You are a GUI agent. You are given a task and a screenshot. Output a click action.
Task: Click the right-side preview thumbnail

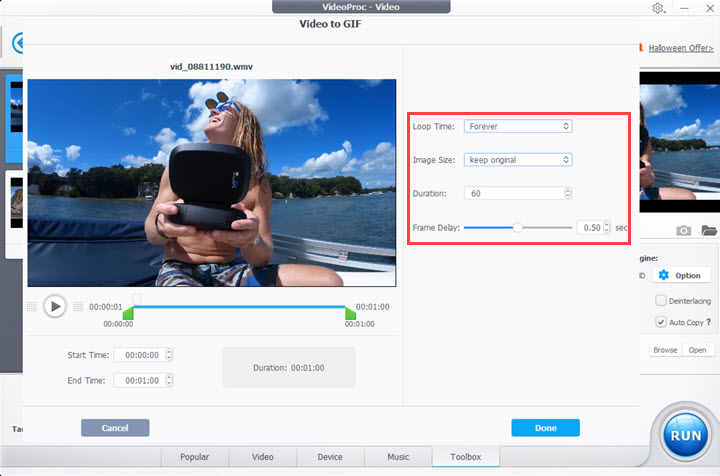(680, 142)
